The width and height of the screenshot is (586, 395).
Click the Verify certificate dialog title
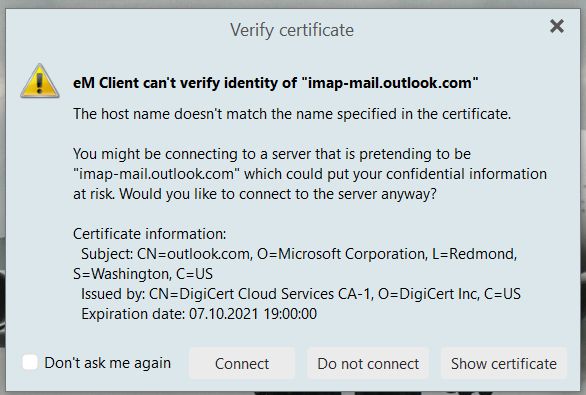click(x=292, y=30)
